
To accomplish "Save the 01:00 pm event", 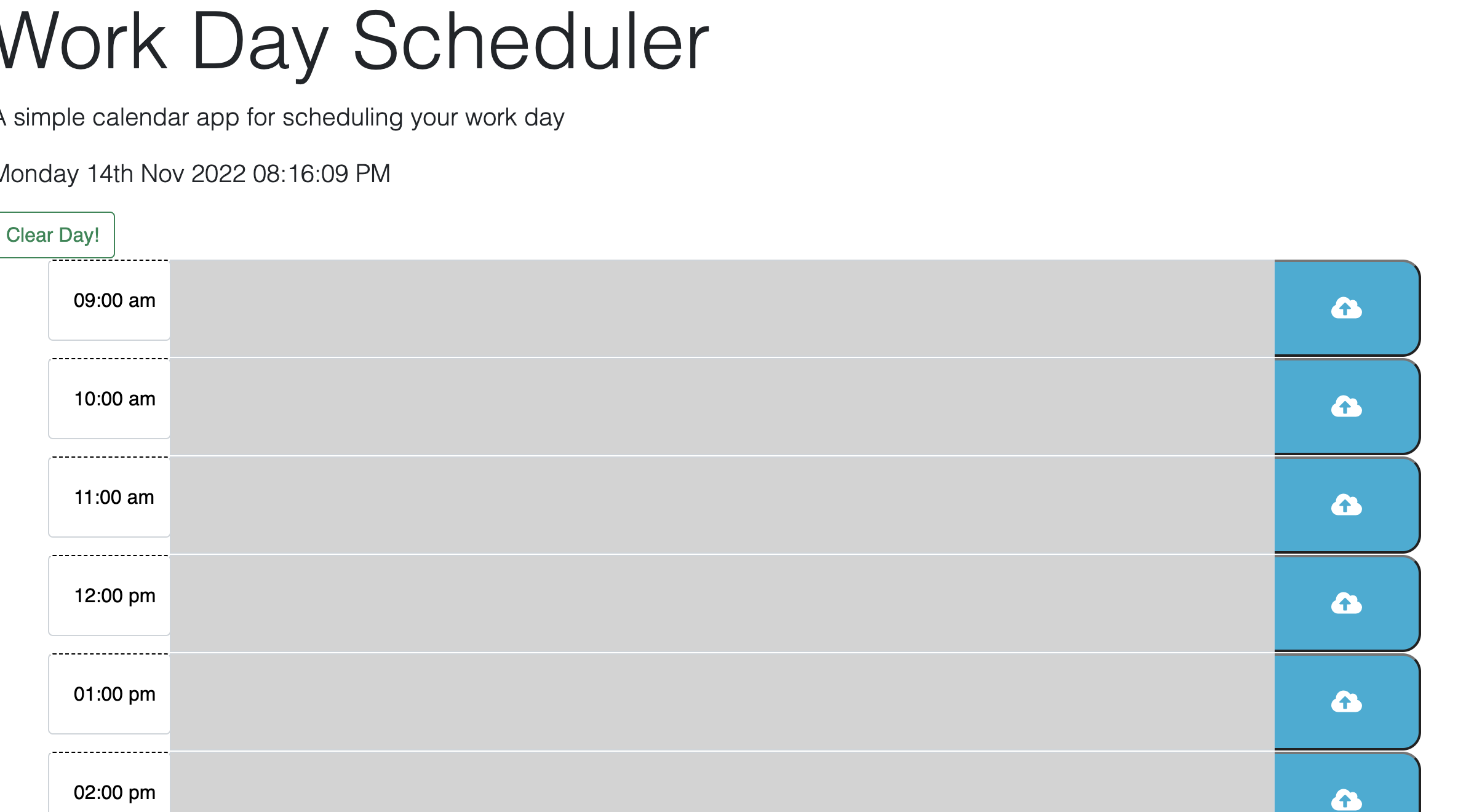I will click(1346, 701).
